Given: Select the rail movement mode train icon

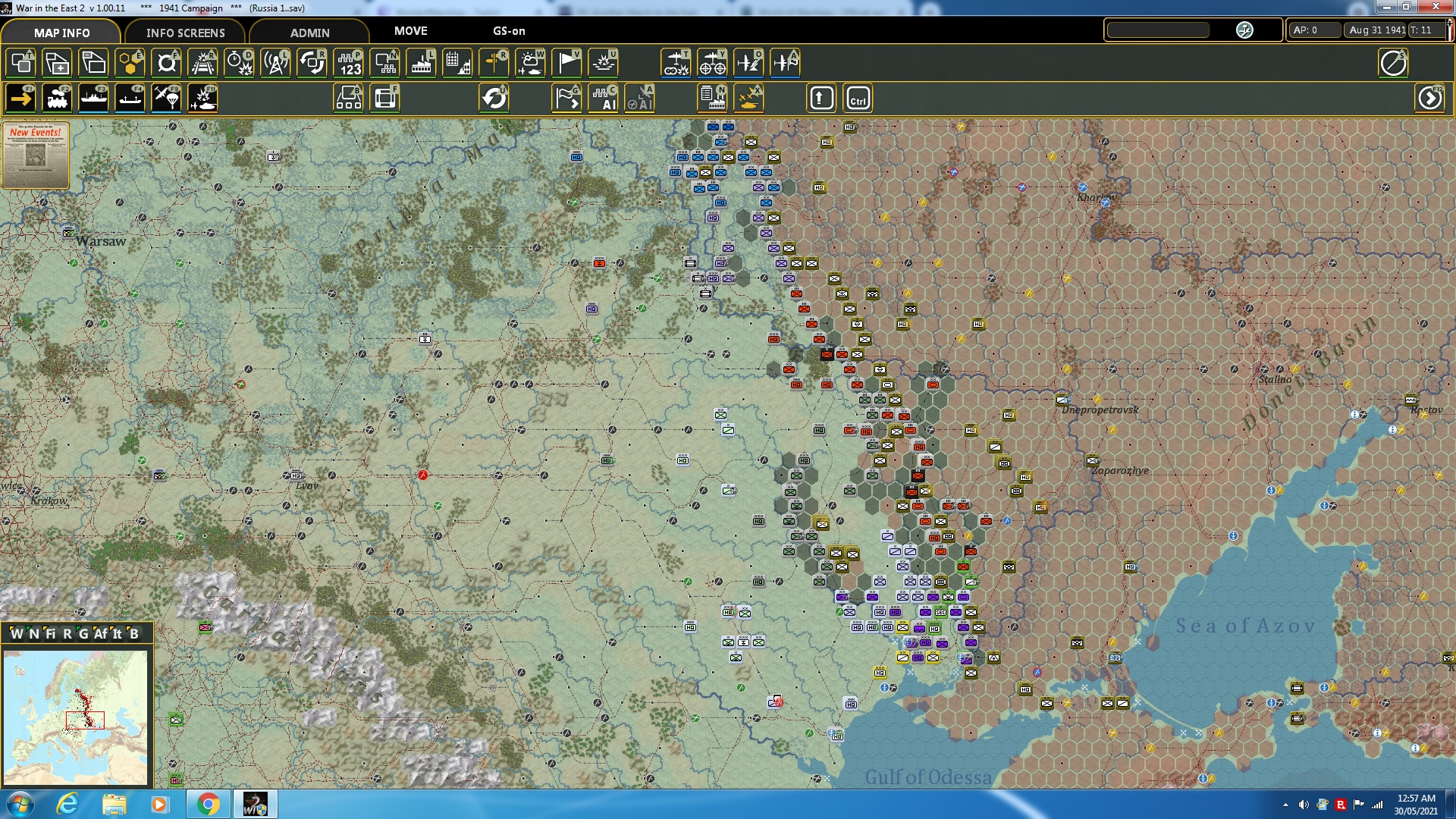Looking at the screenshot, I should [x=58, y=99].
